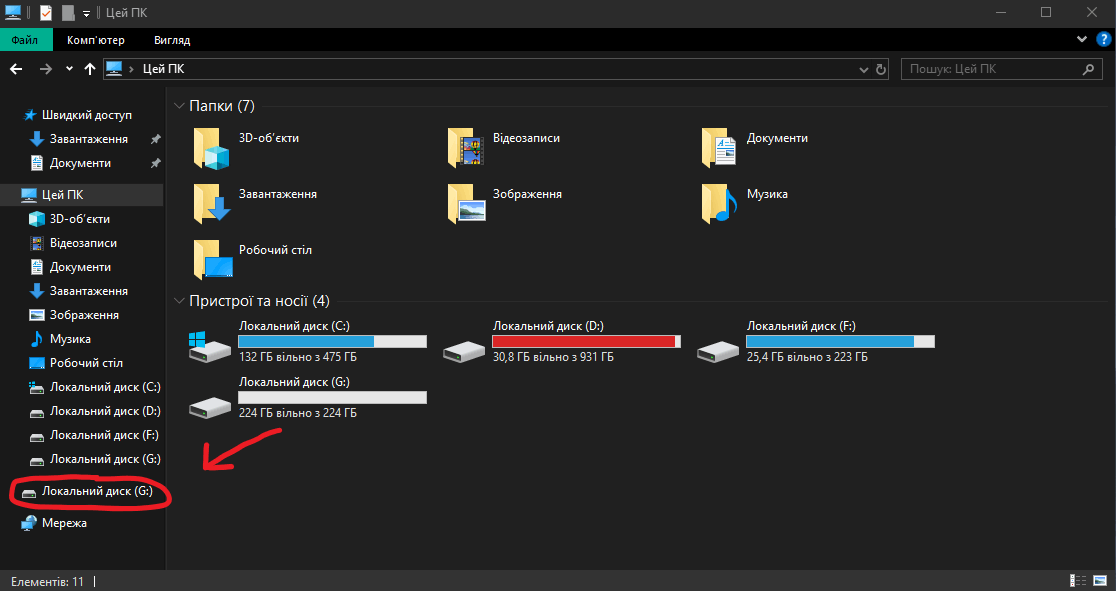Switch to details view via status bar icon
Viewport: 1116px width, 591px height.
tap(1078, 581)
